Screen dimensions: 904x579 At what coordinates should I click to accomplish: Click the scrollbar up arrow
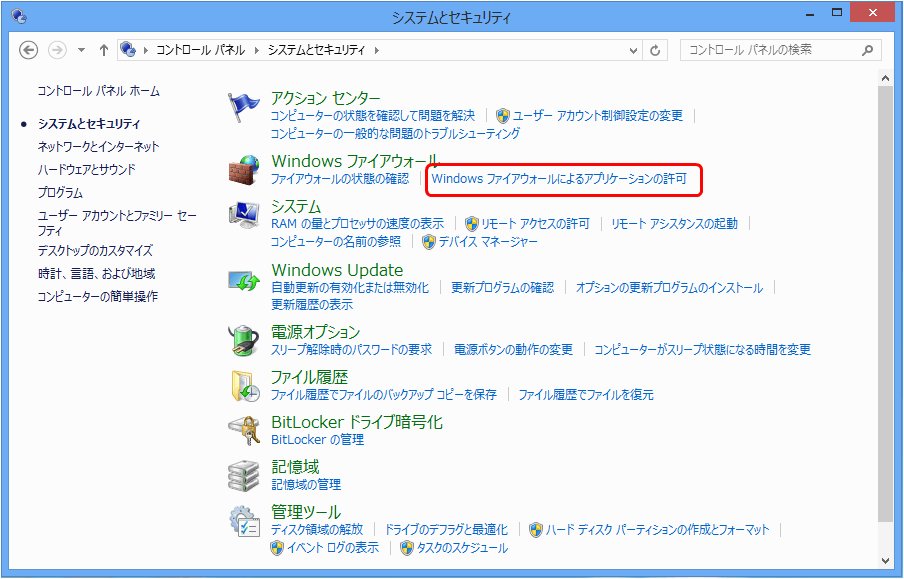click(886, 77)
